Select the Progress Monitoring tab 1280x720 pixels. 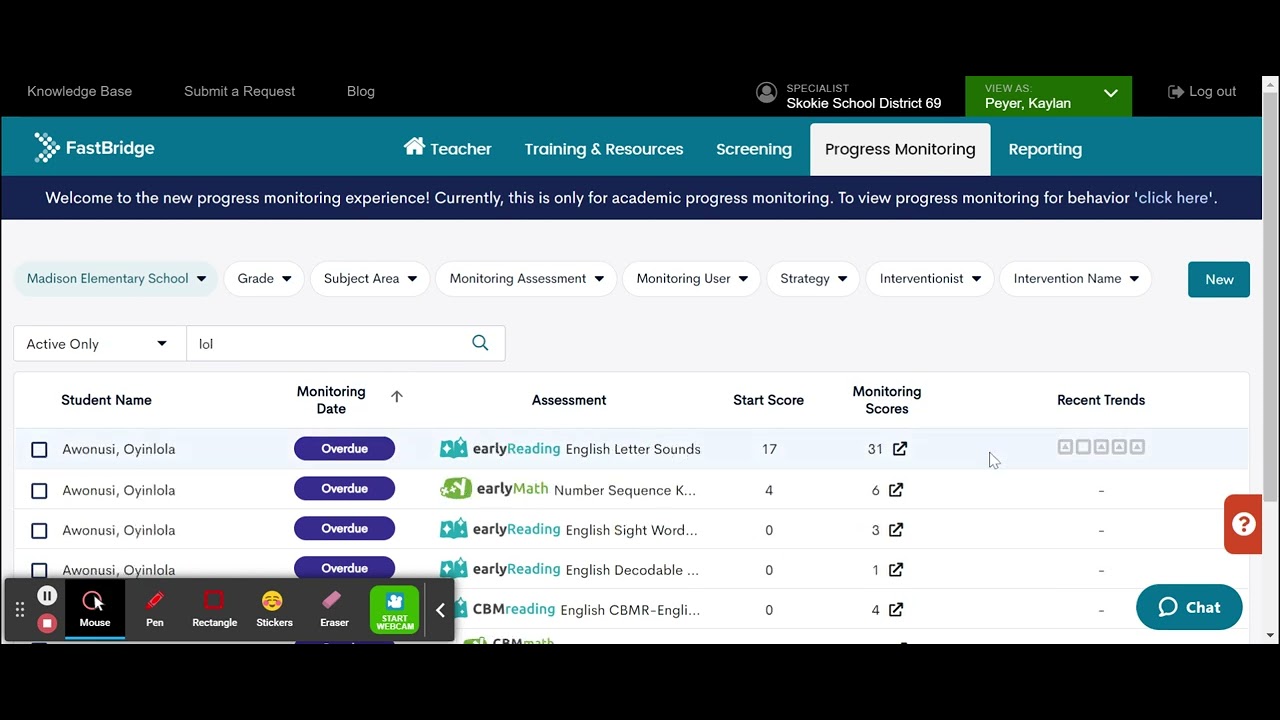pyautogui.click(x=900, y=149)
